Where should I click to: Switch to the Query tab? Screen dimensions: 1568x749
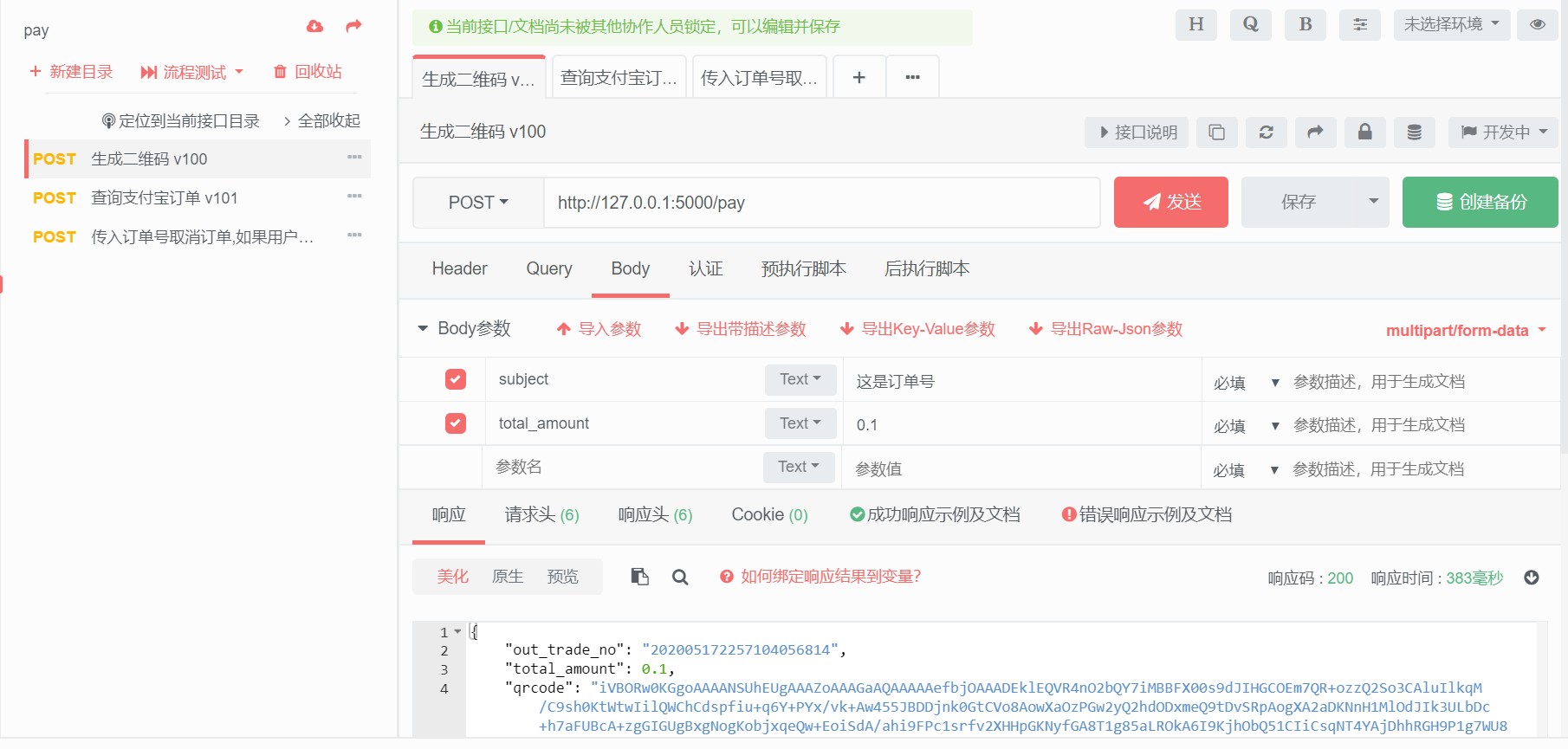(549, 269)
